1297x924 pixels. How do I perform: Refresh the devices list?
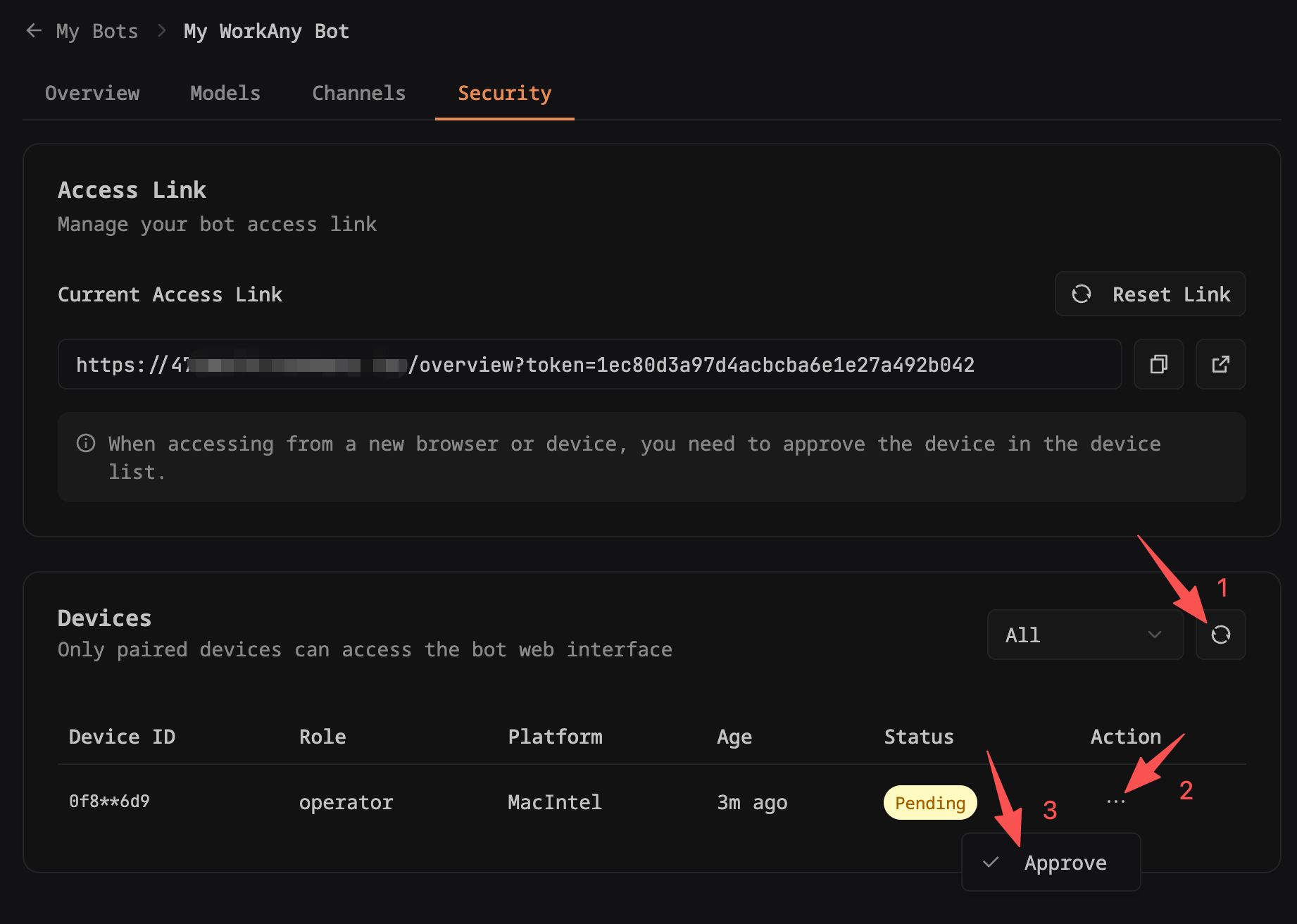[1220, 635]
